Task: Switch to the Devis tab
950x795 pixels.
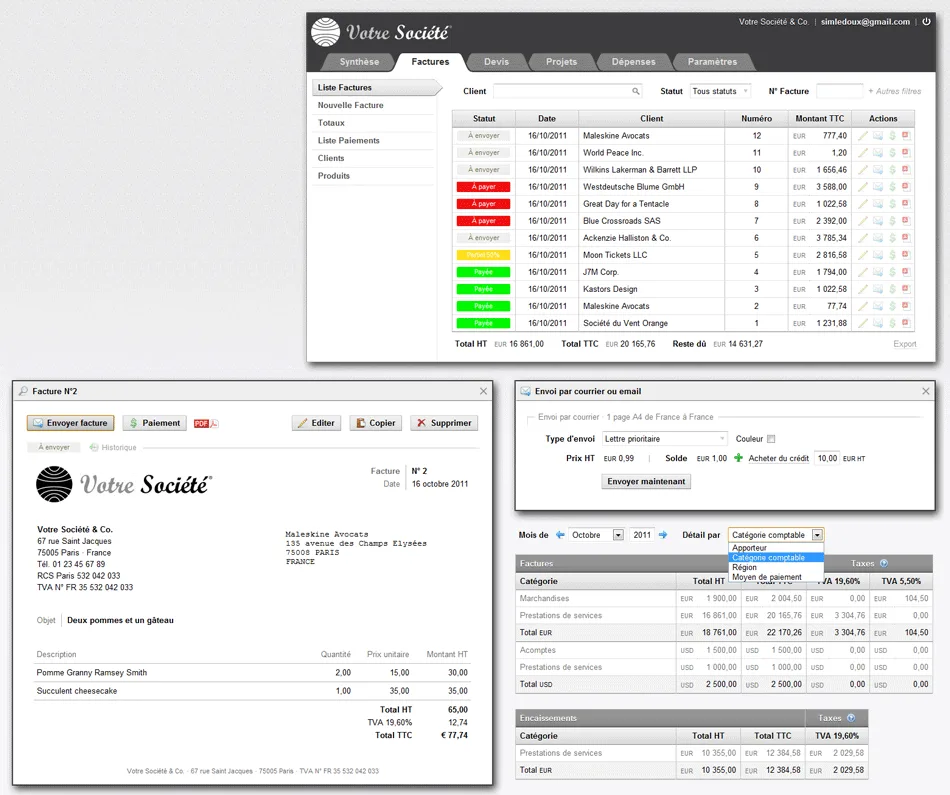Action: click(x=496, y=62)
